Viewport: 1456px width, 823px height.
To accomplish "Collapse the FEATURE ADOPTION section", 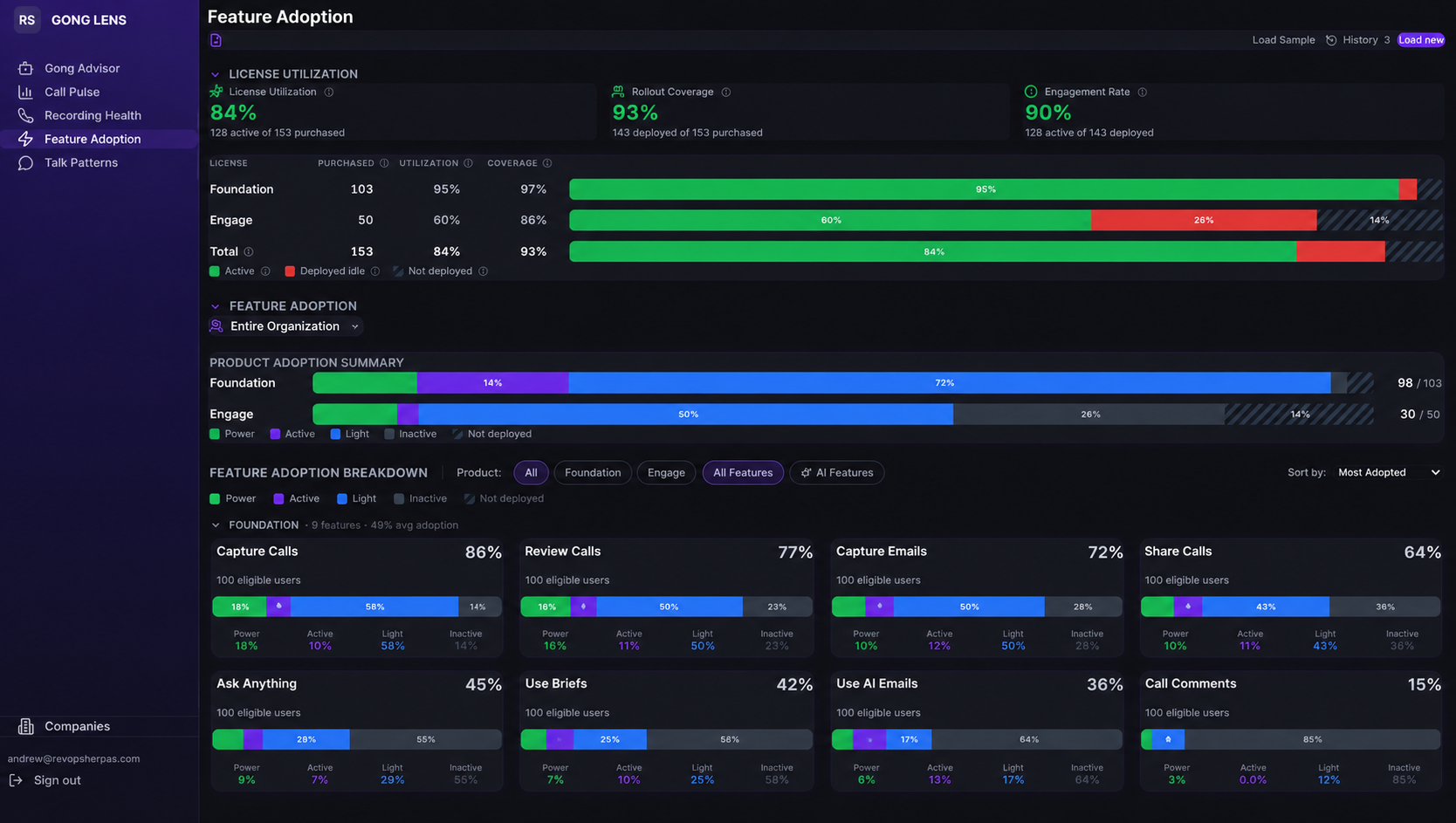I will coord(216,306).
